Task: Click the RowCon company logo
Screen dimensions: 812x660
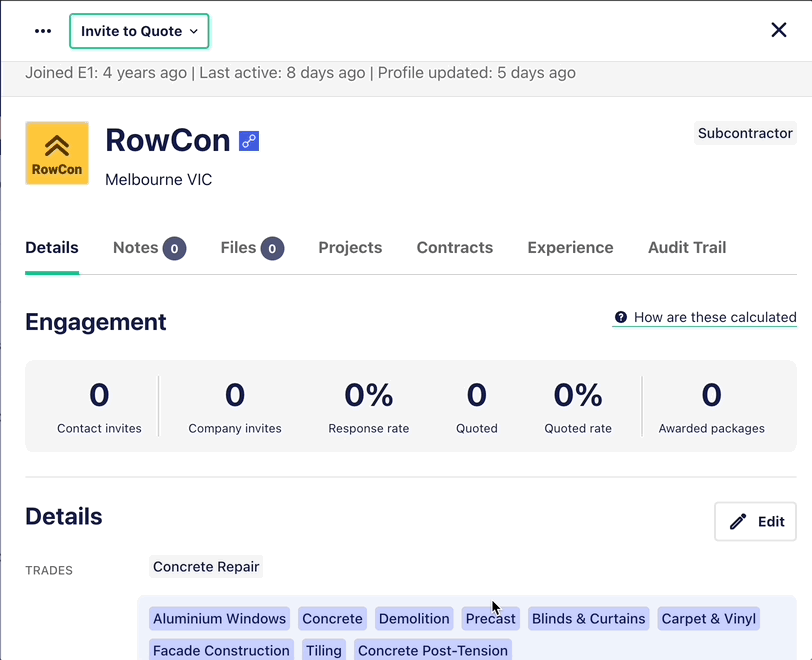Action: [57, 153]
